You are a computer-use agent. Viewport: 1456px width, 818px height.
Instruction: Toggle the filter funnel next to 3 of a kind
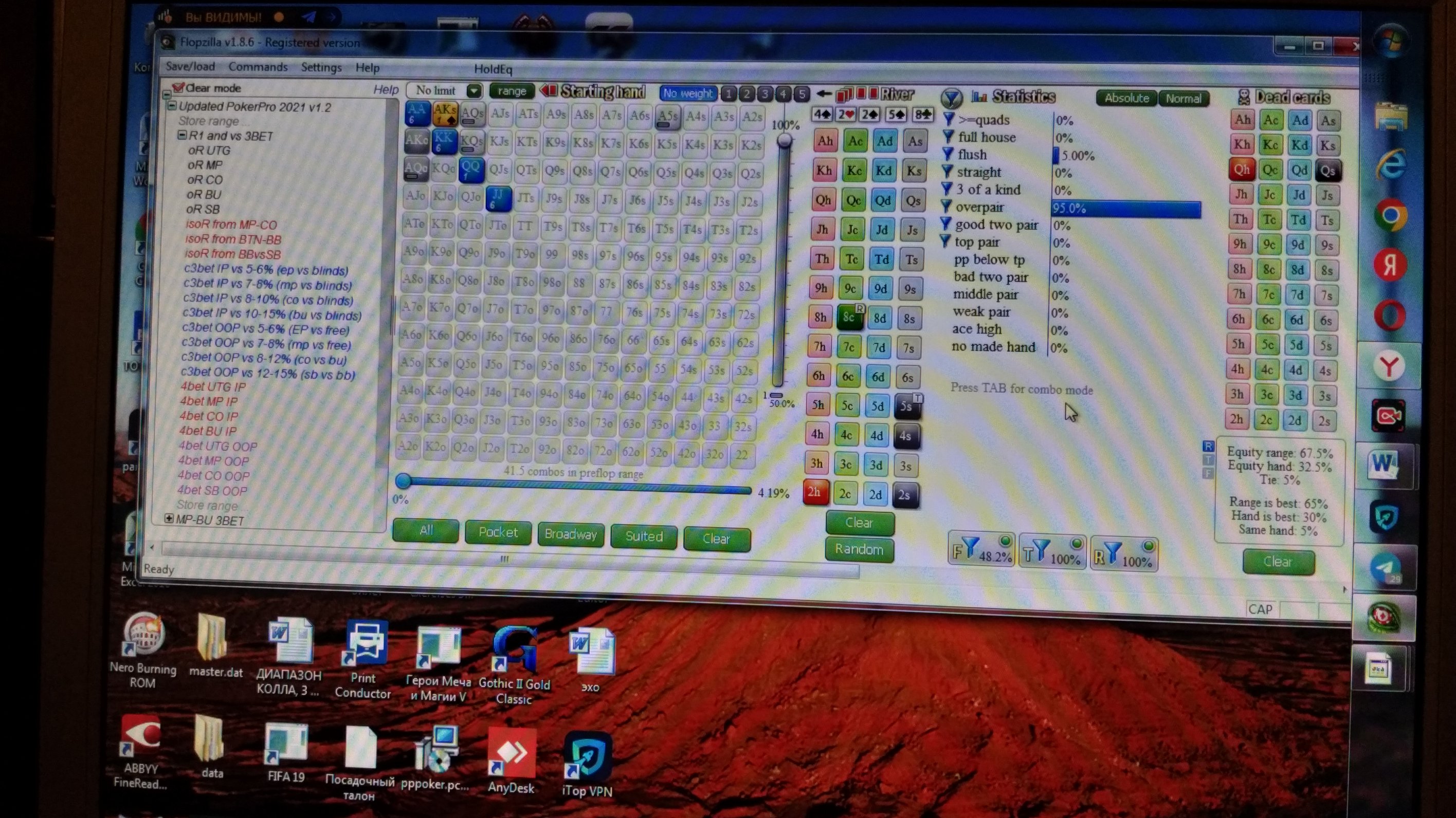[947, 189]
